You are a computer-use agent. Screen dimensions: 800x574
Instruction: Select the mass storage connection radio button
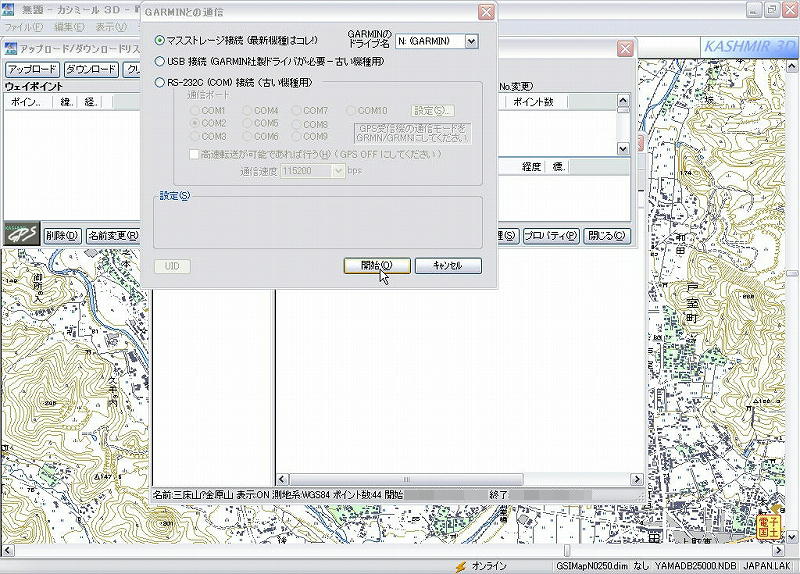click(160, 40)
